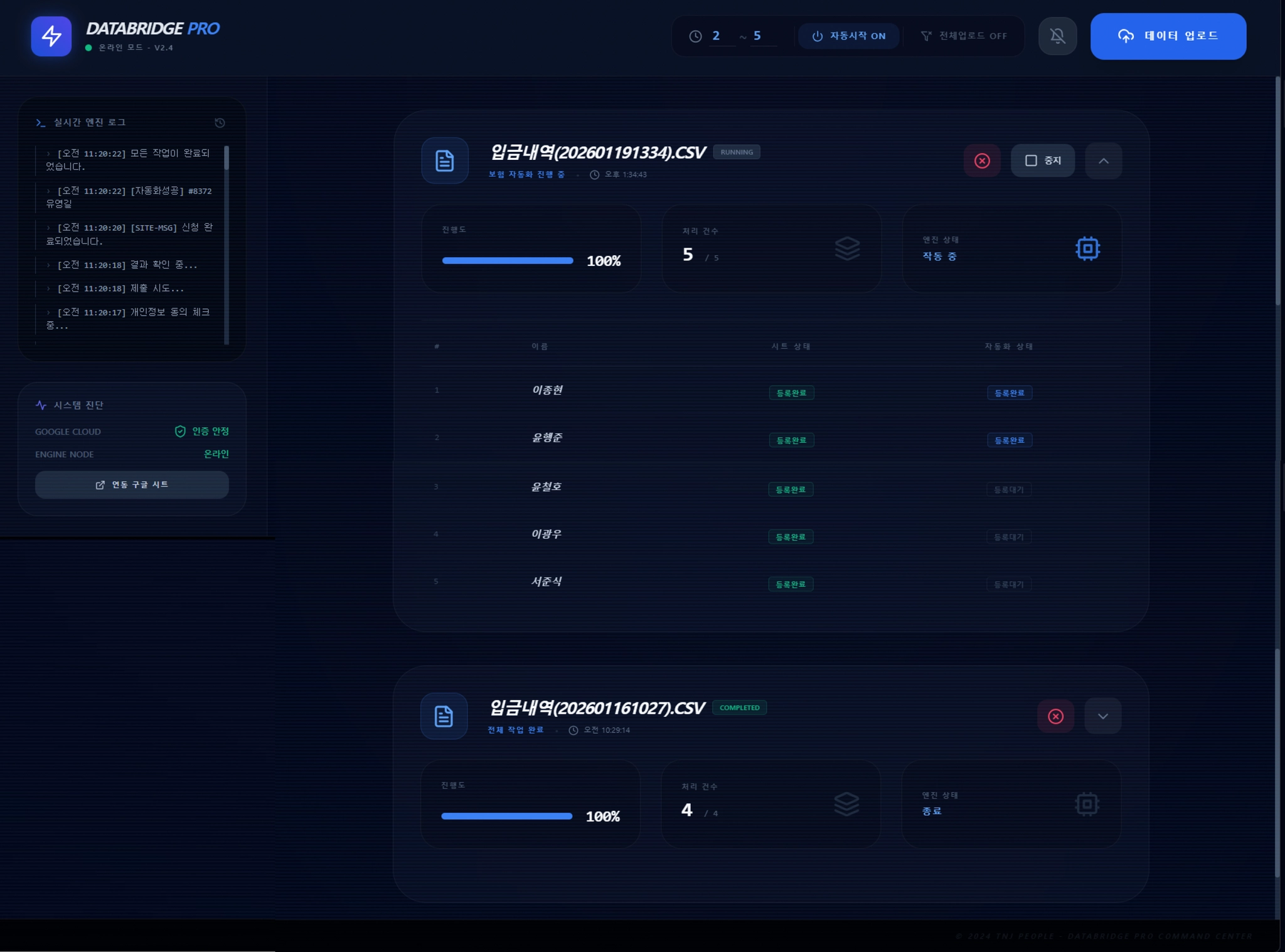Remove the completed CSV with red X
Screen dimensions: 1285x952
[1055, 716]
